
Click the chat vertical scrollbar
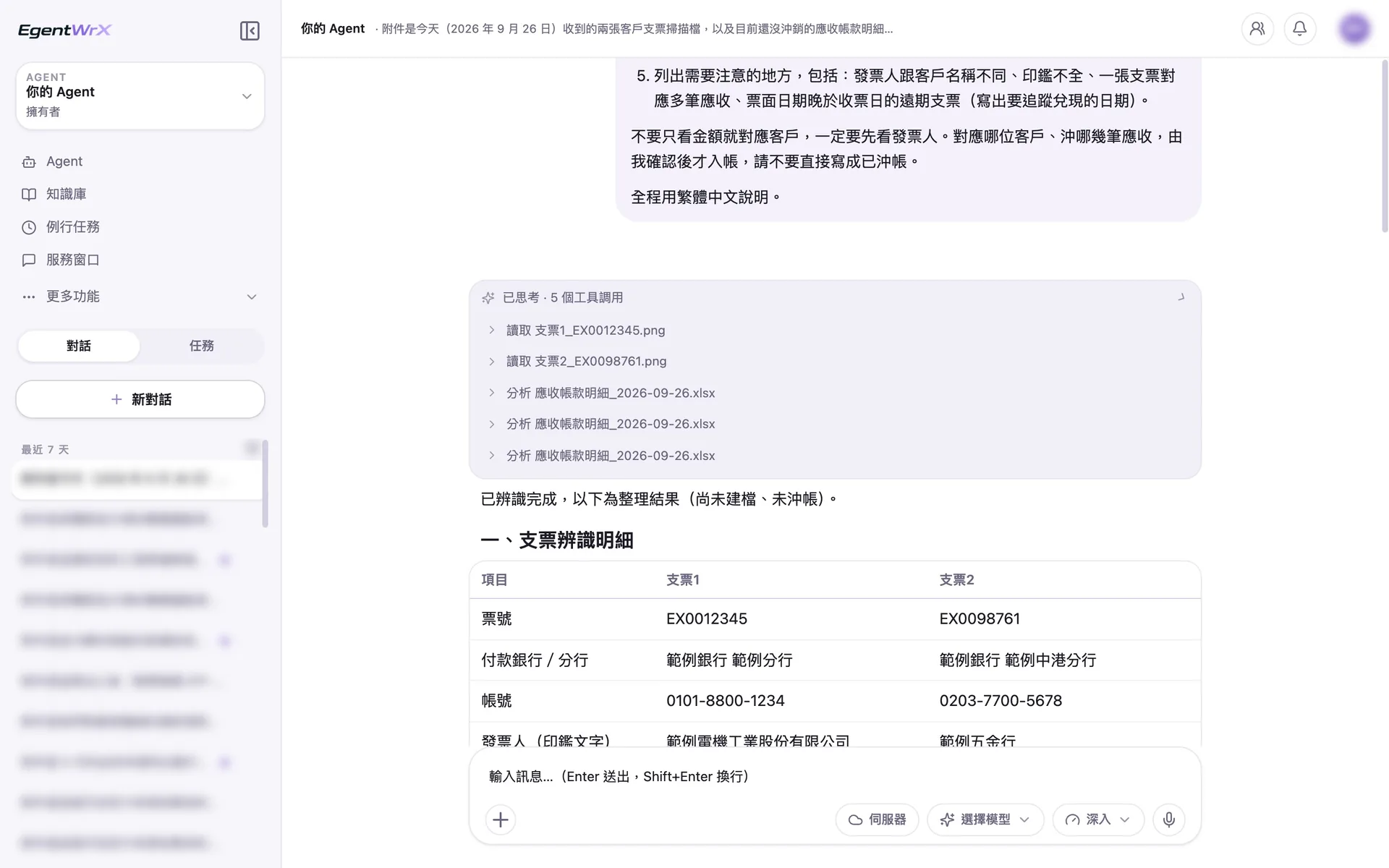[1384, 145]
